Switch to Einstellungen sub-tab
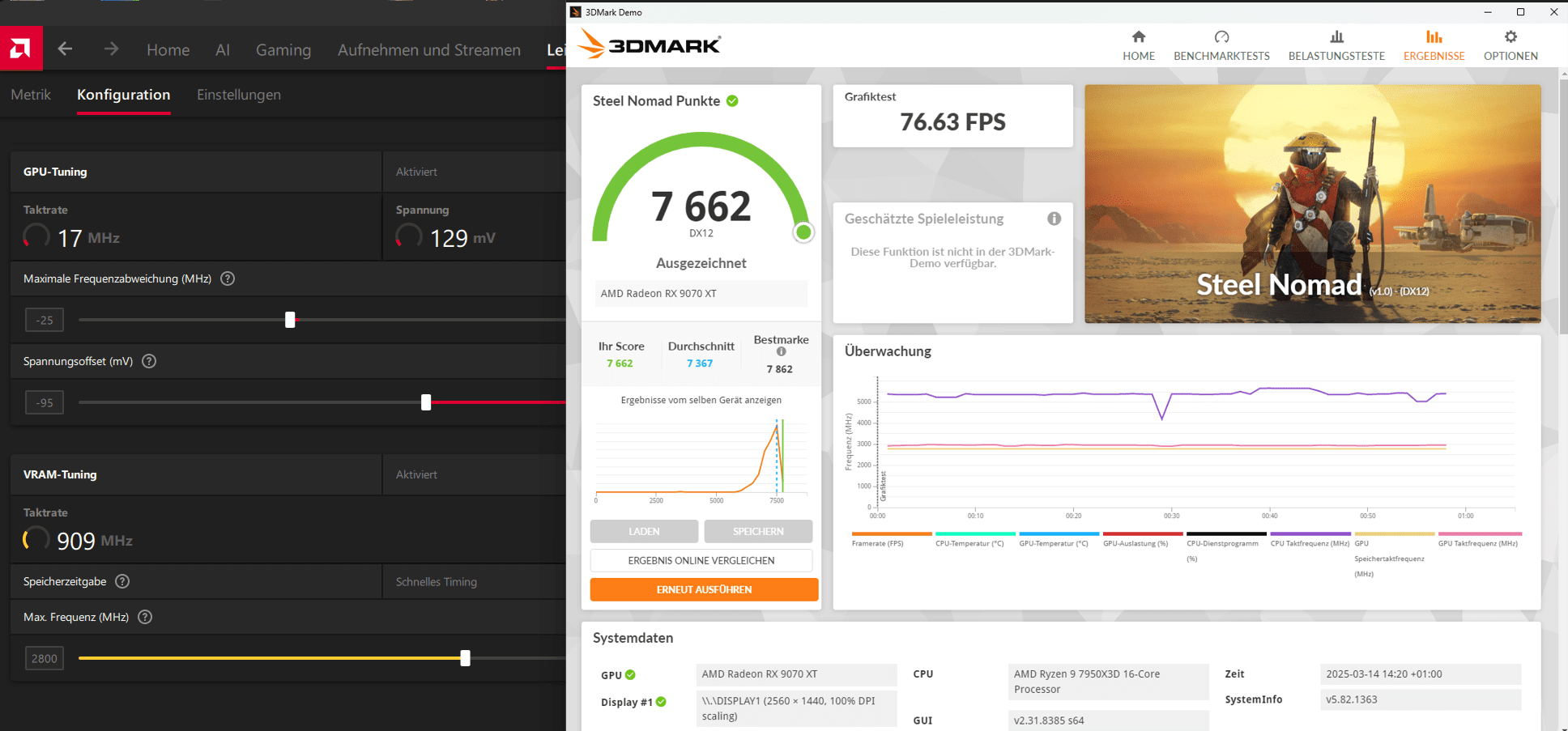The height and width of the screenshot is (731, 1568). 239,95
